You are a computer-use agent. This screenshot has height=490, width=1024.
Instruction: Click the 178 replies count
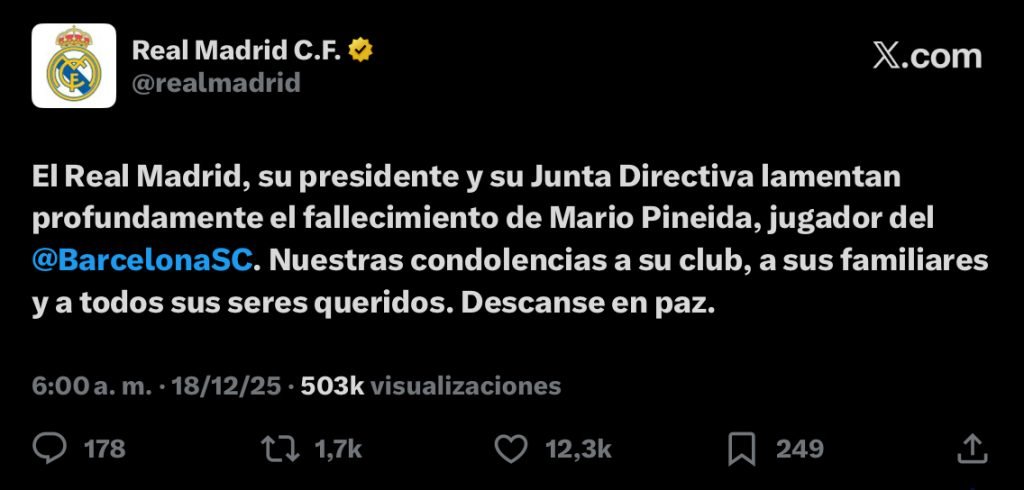click(104, 449)
